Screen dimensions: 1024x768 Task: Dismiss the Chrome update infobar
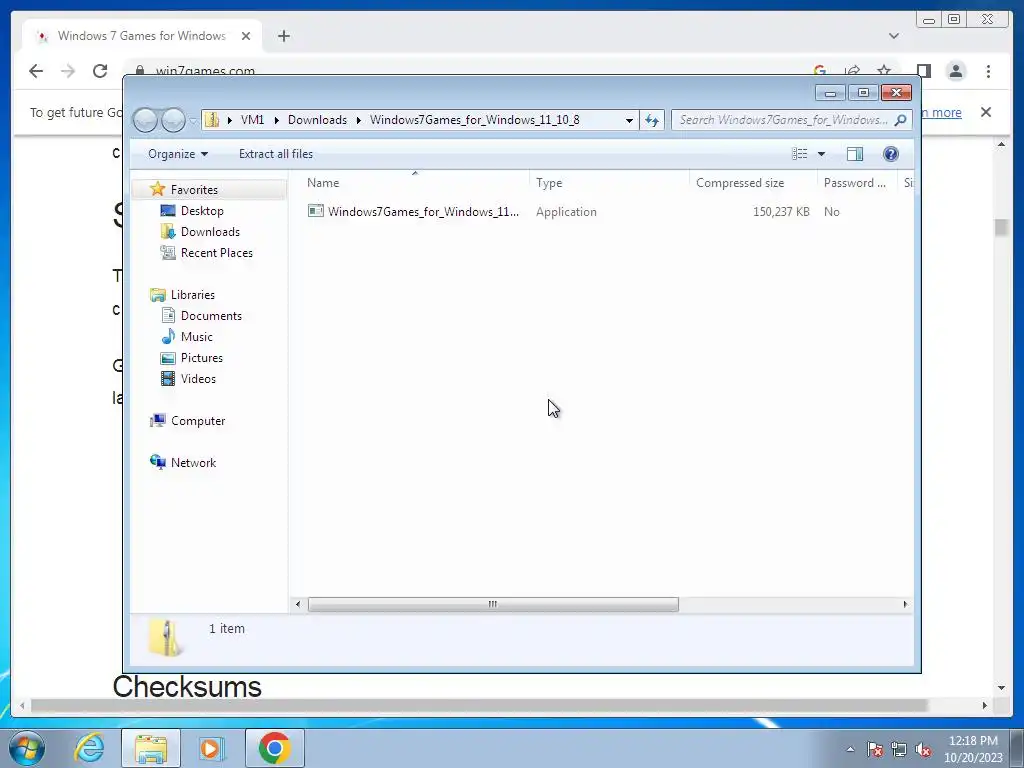click(986, 112)
